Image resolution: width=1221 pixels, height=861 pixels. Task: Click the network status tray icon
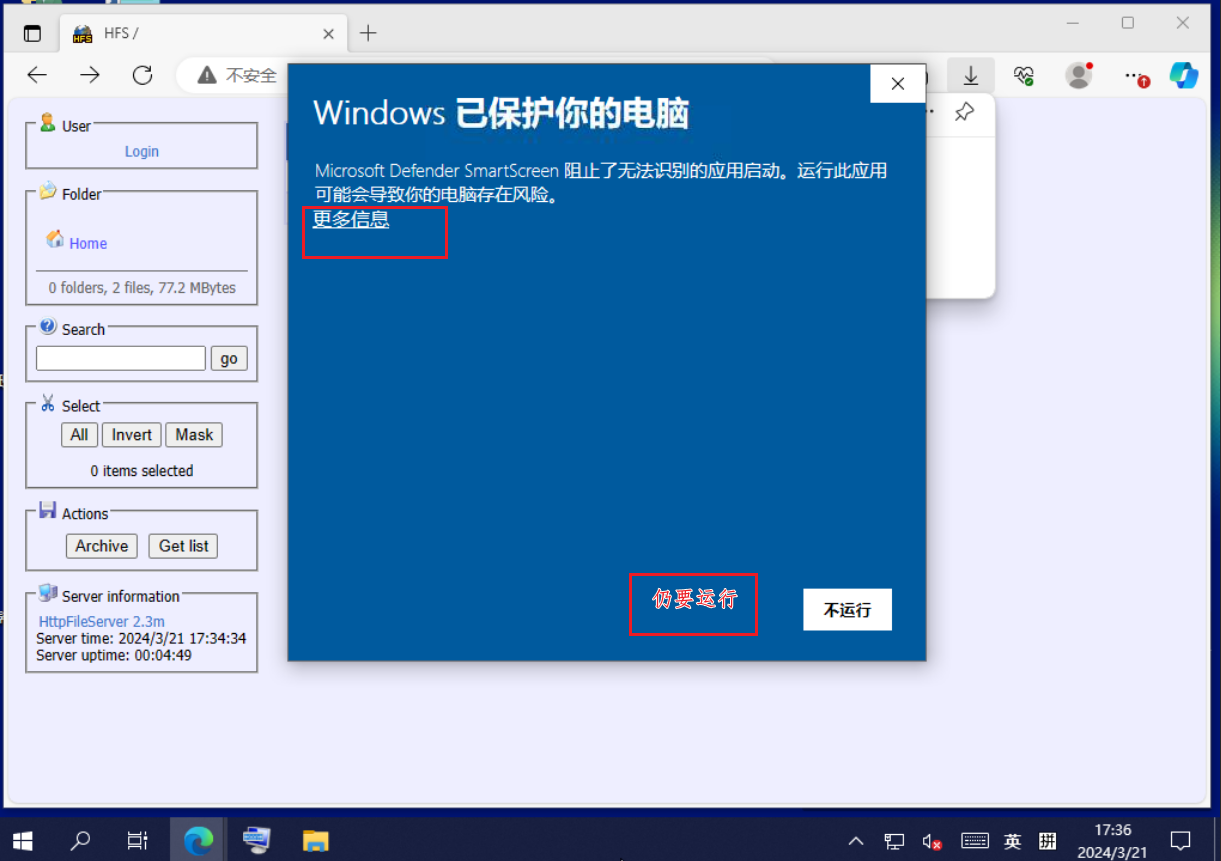pyautogui.click(x=894, y=841)
